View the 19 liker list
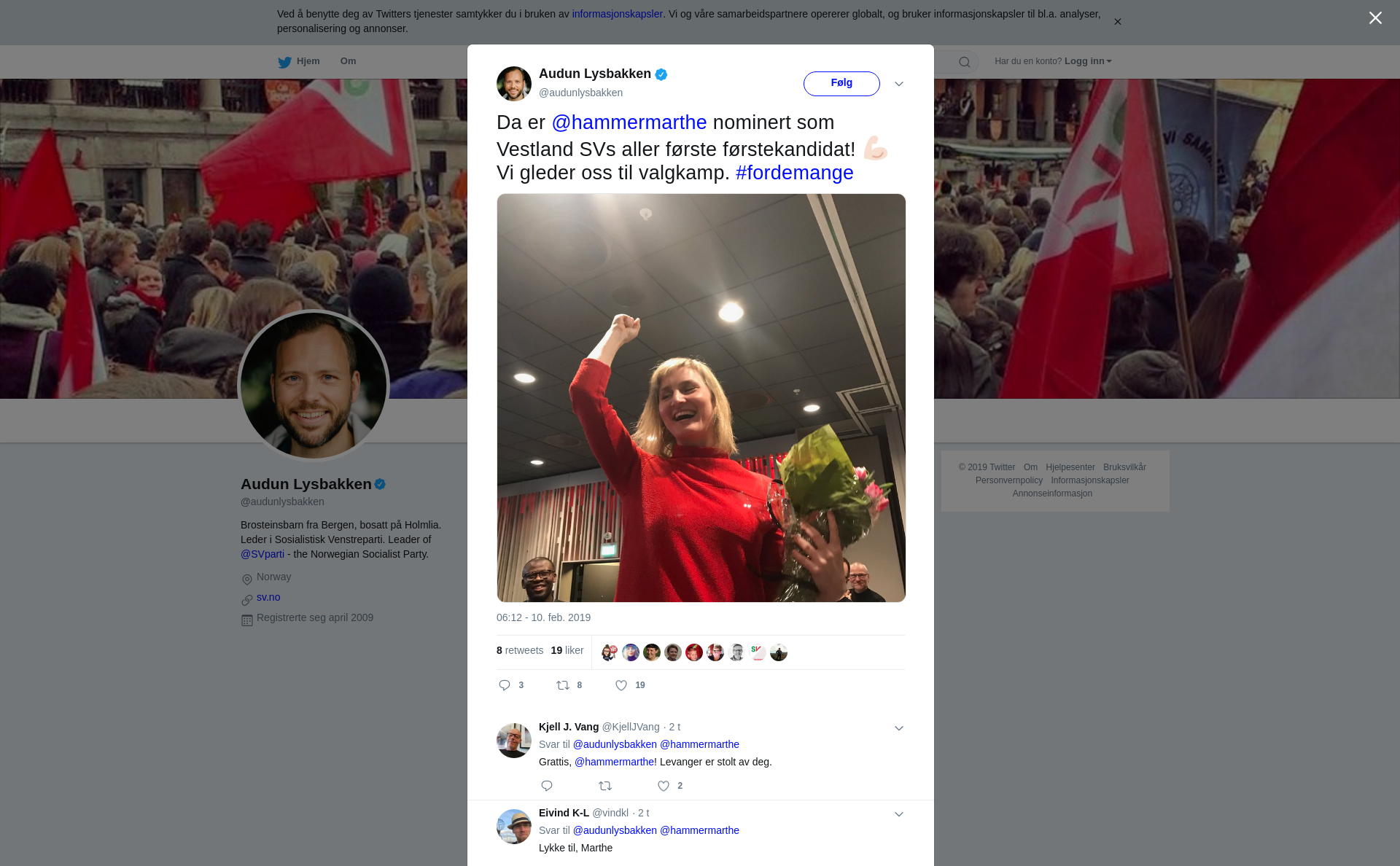The height and width of the screenshot is (866, 1400). tap(567, 650)
